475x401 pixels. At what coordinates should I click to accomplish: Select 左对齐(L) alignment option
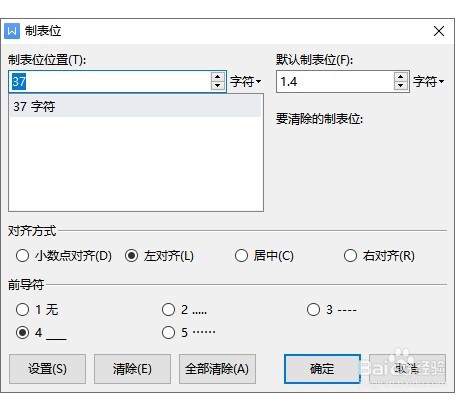click(x=159, y=256)
